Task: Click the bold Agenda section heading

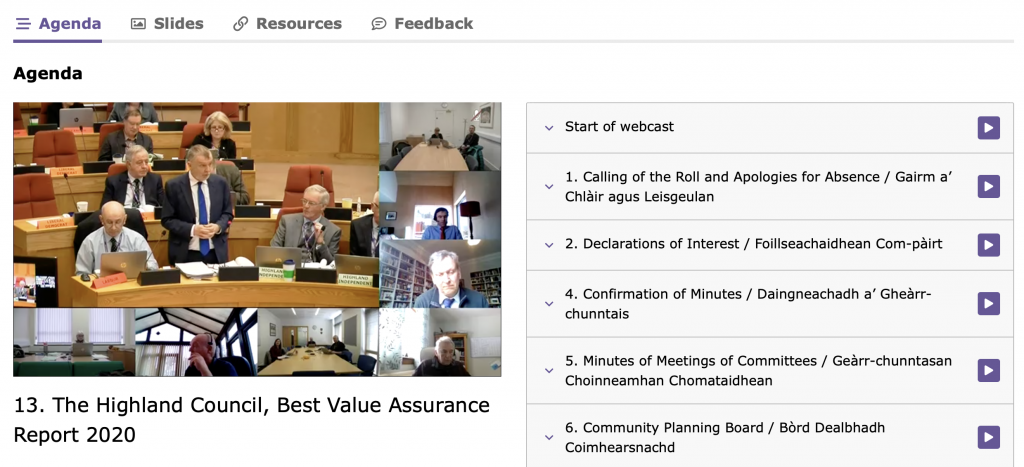Action: click(48, 74)
